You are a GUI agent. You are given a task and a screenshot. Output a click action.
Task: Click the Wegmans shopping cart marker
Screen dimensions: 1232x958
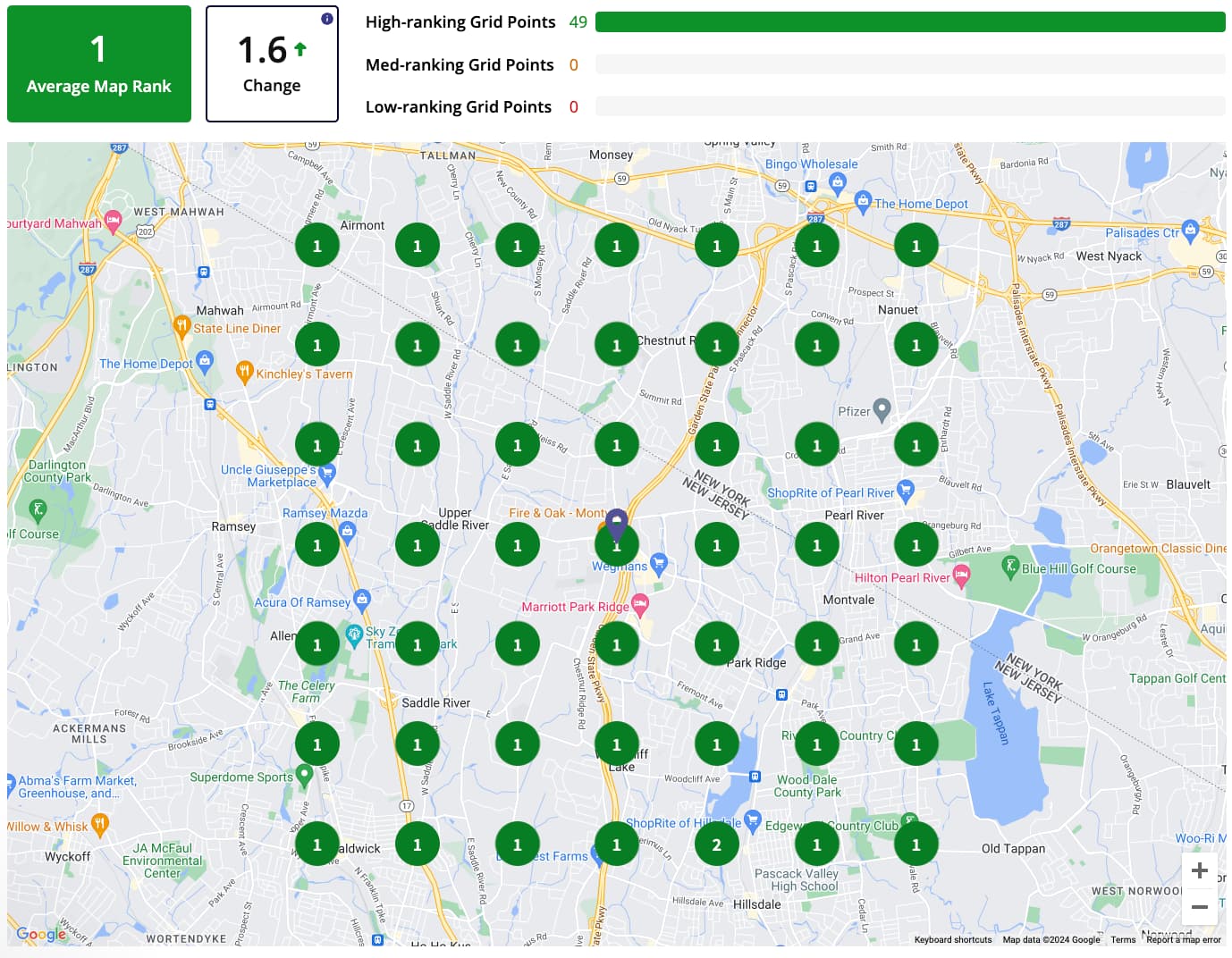[x=659, y=563]
